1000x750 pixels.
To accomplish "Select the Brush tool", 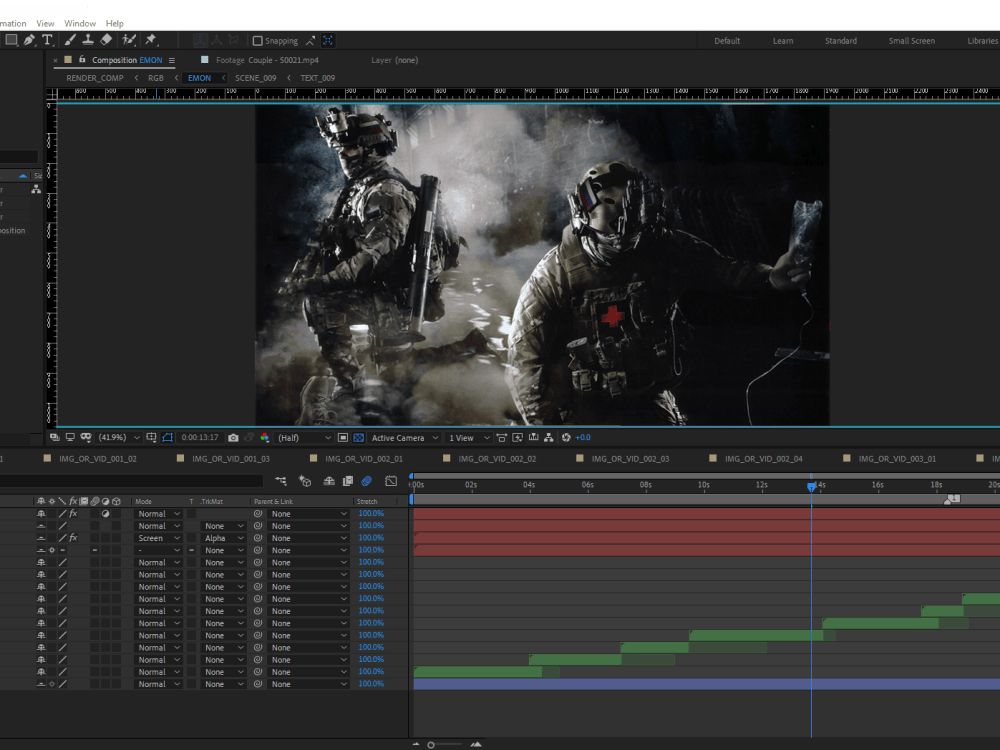I will click(x=70, y=40).
